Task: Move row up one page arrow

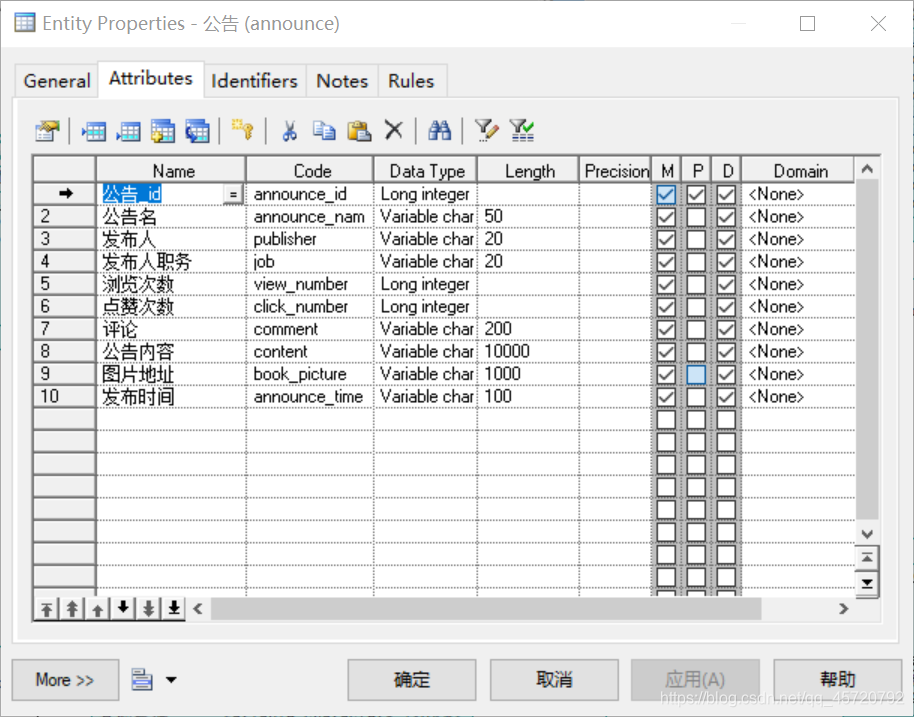Action: 72,609
